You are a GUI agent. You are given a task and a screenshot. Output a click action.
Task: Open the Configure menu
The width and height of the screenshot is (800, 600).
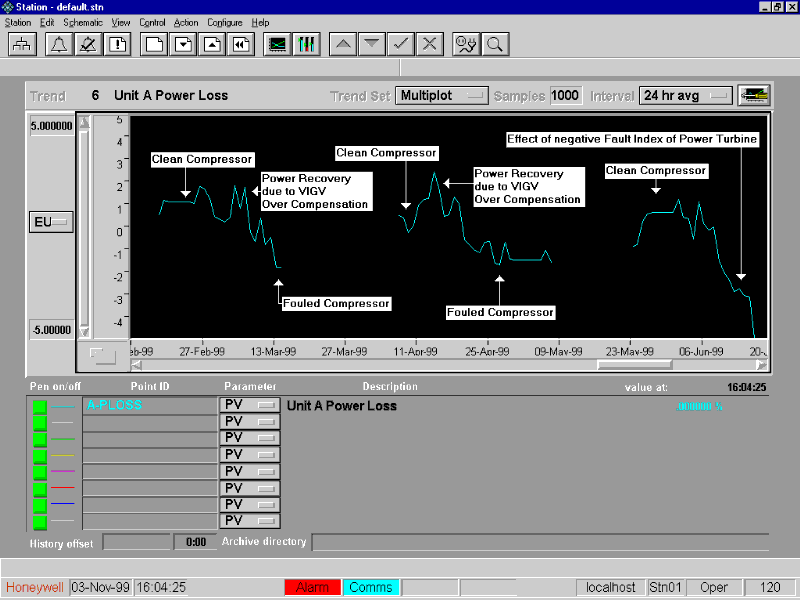[224, 22]
